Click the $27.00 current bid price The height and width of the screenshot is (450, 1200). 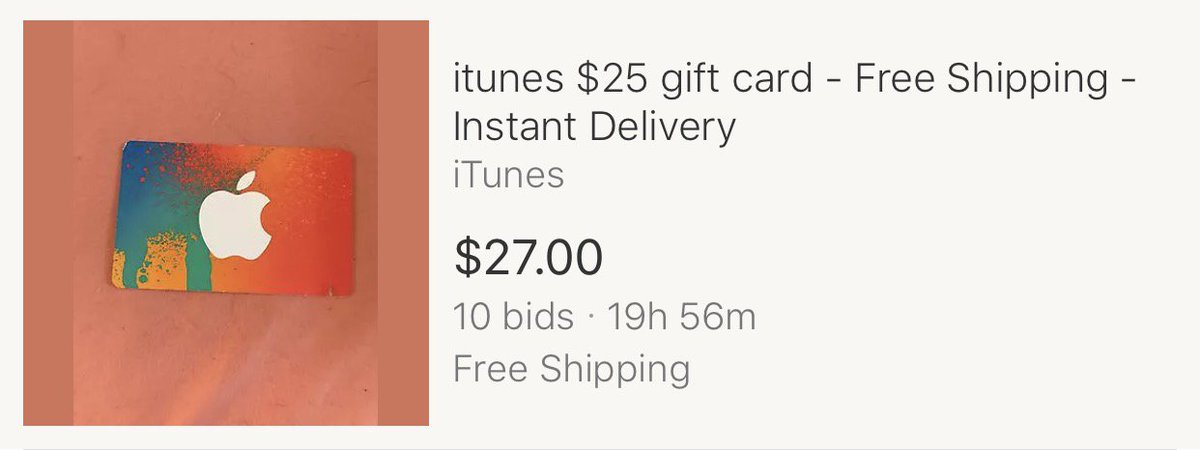coord(528,256)
